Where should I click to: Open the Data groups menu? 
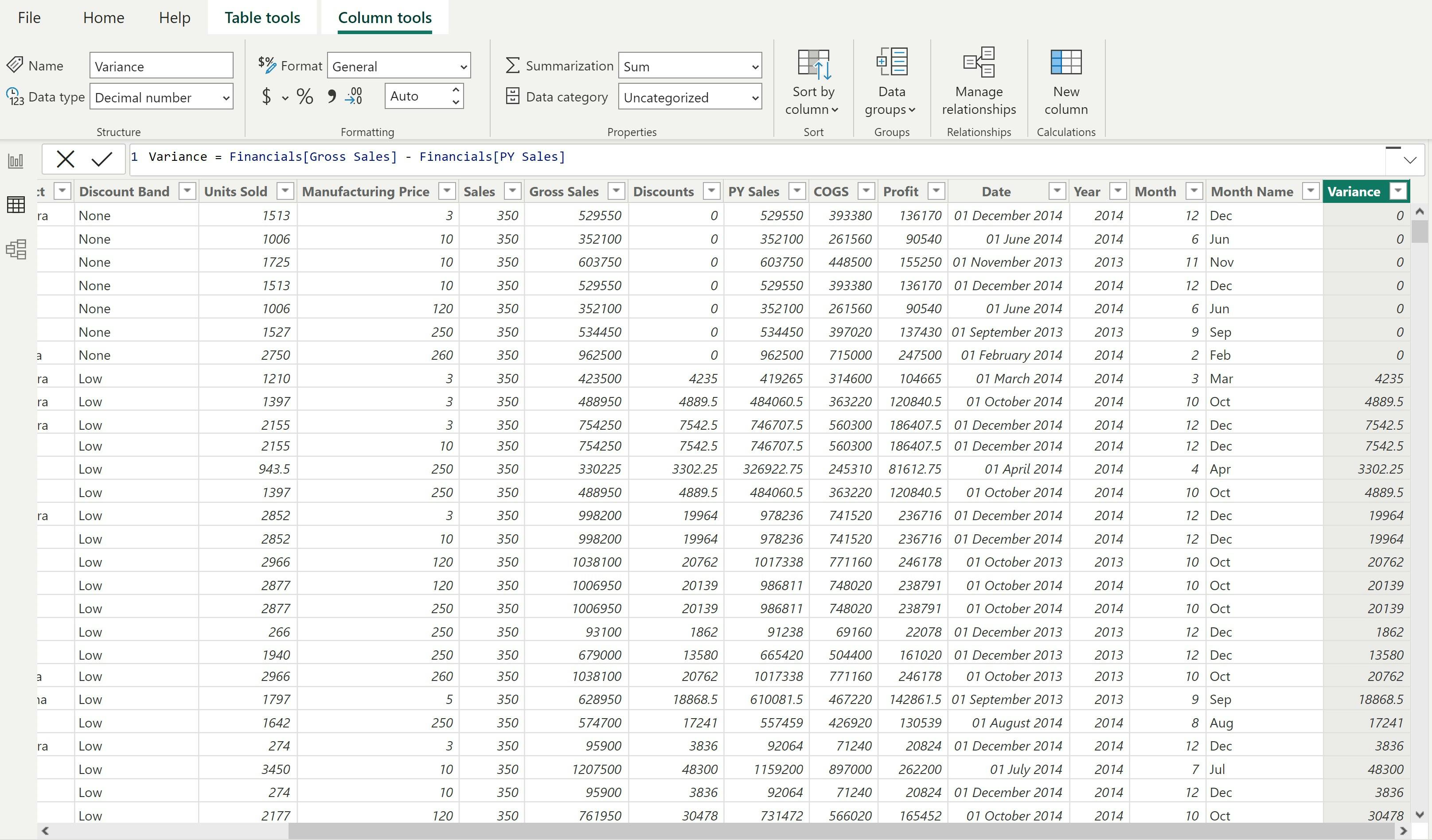pos(891,79)
